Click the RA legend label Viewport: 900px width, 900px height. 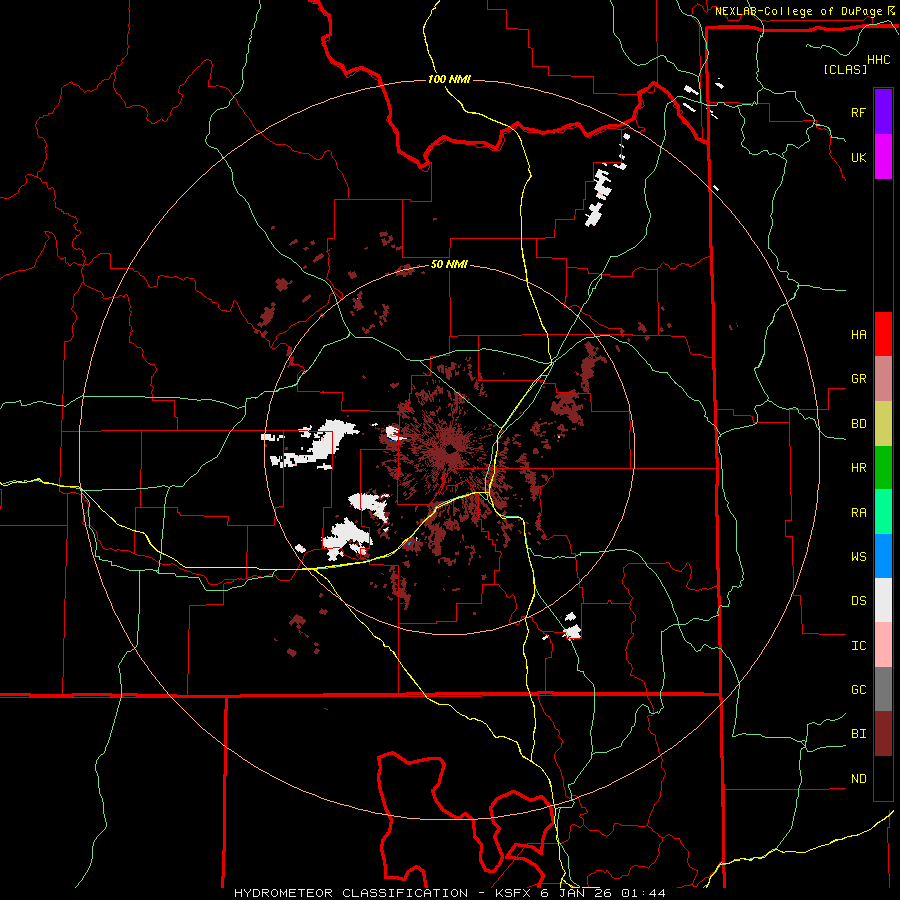pyautogui.click(x=858, y=513)
